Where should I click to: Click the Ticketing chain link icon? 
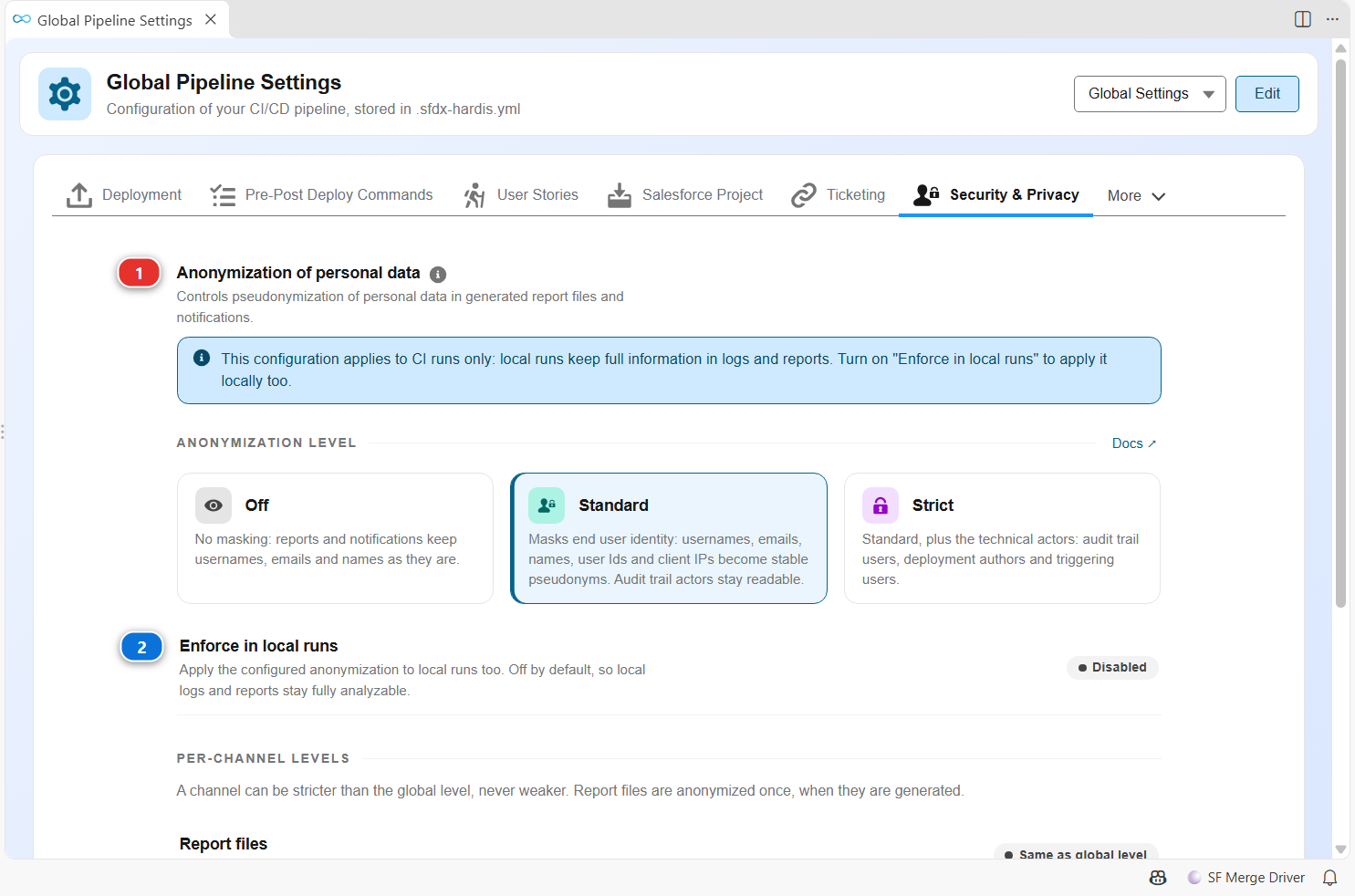tap(804, 195)
